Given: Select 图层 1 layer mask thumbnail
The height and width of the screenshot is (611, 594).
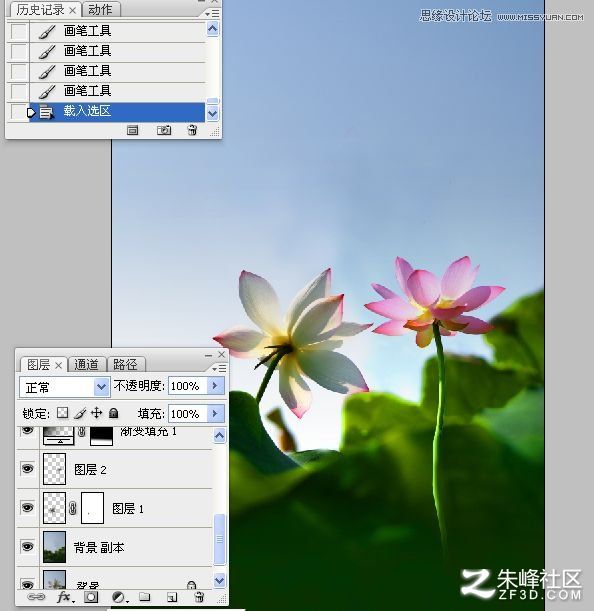Looking at the screenshot, I should point(92,508).
